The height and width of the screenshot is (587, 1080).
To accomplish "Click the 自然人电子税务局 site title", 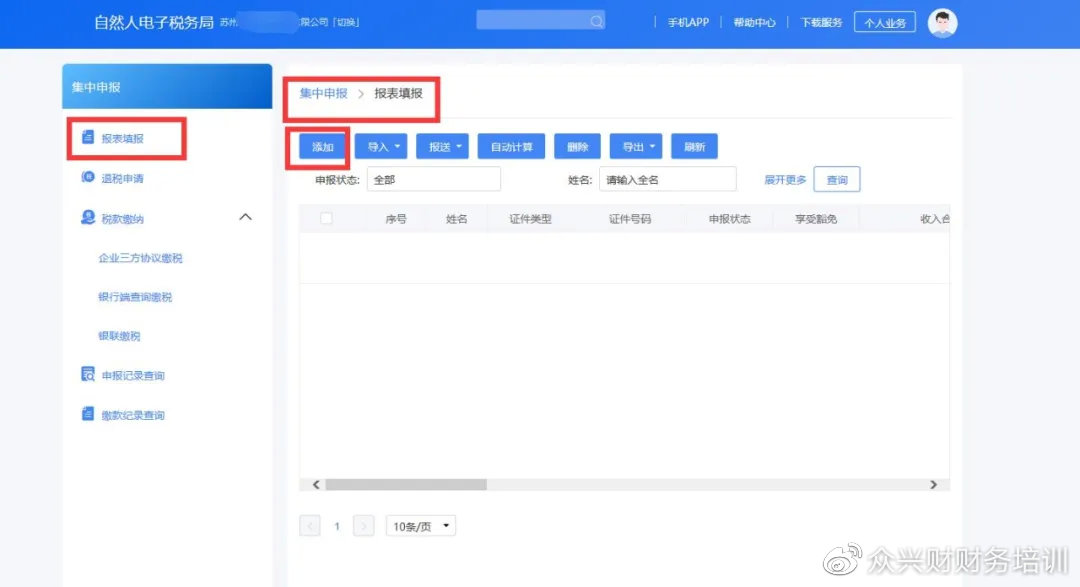I will point(154,22).
